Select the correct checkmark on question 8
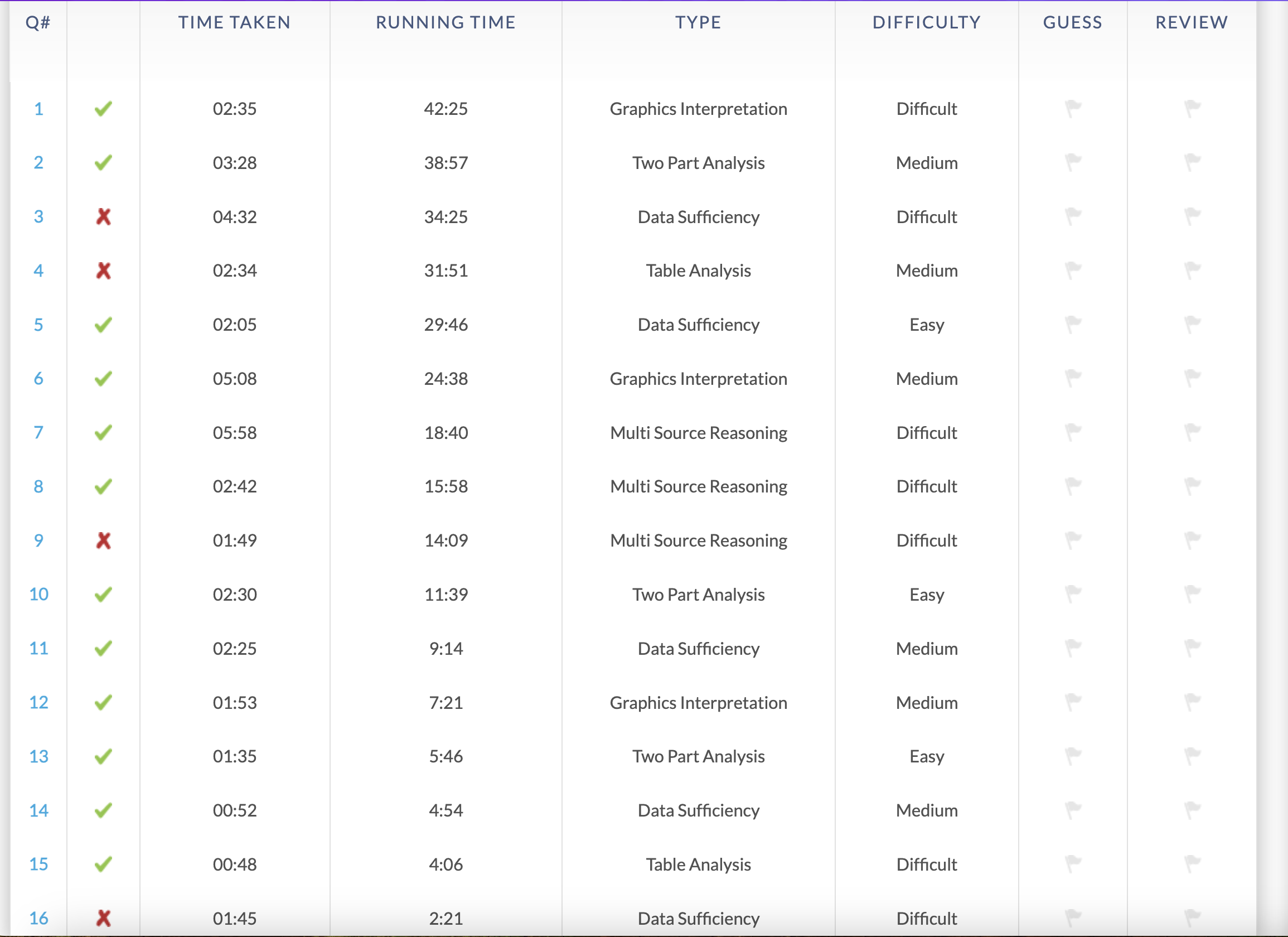The image size is (1288, 937). click(104, 486)
